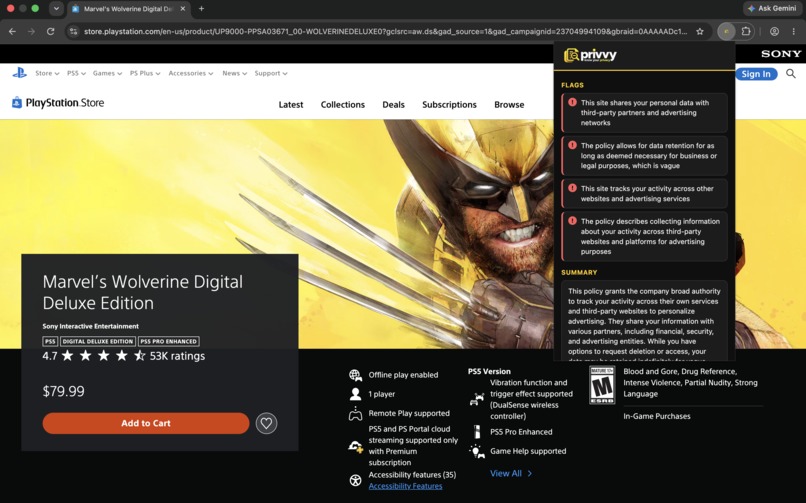The image size is (806, 503).
Task: Click the 1 player person icon
Action: click(355, 394)
